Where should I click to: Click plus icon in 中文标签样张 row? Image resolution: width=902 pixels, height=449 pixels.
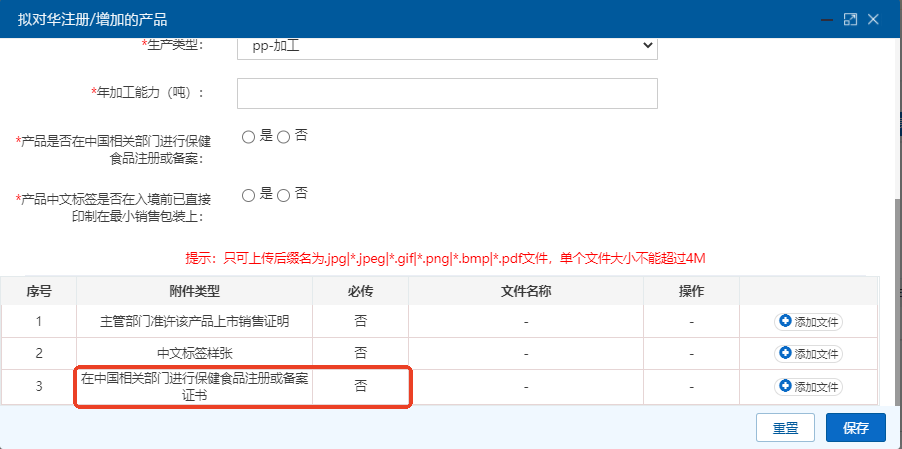(785, 352)
